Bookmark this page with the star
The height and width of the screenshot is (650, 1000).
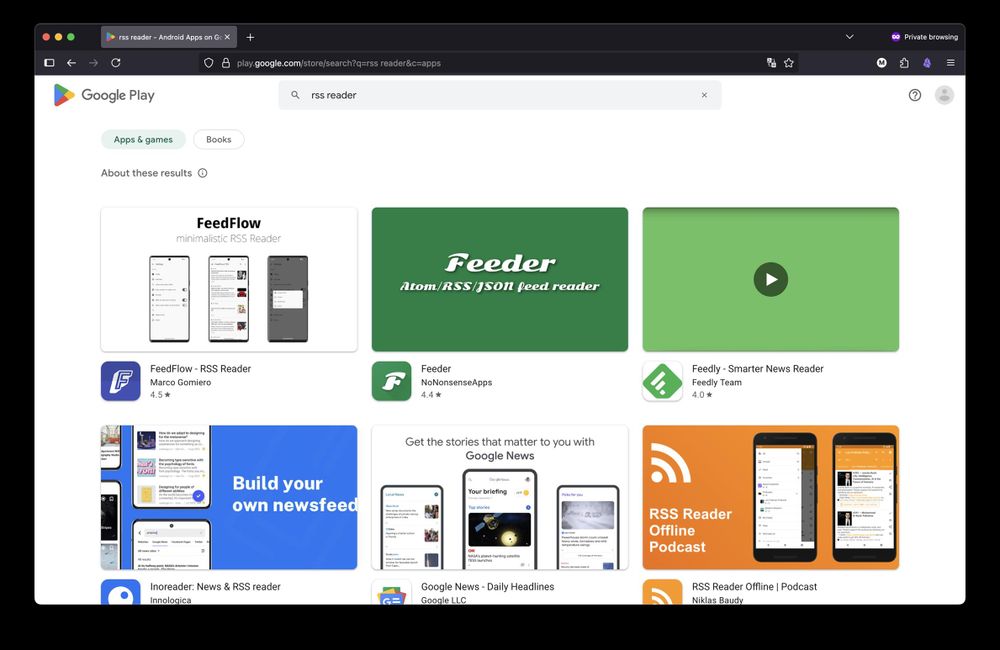[789, 63]
